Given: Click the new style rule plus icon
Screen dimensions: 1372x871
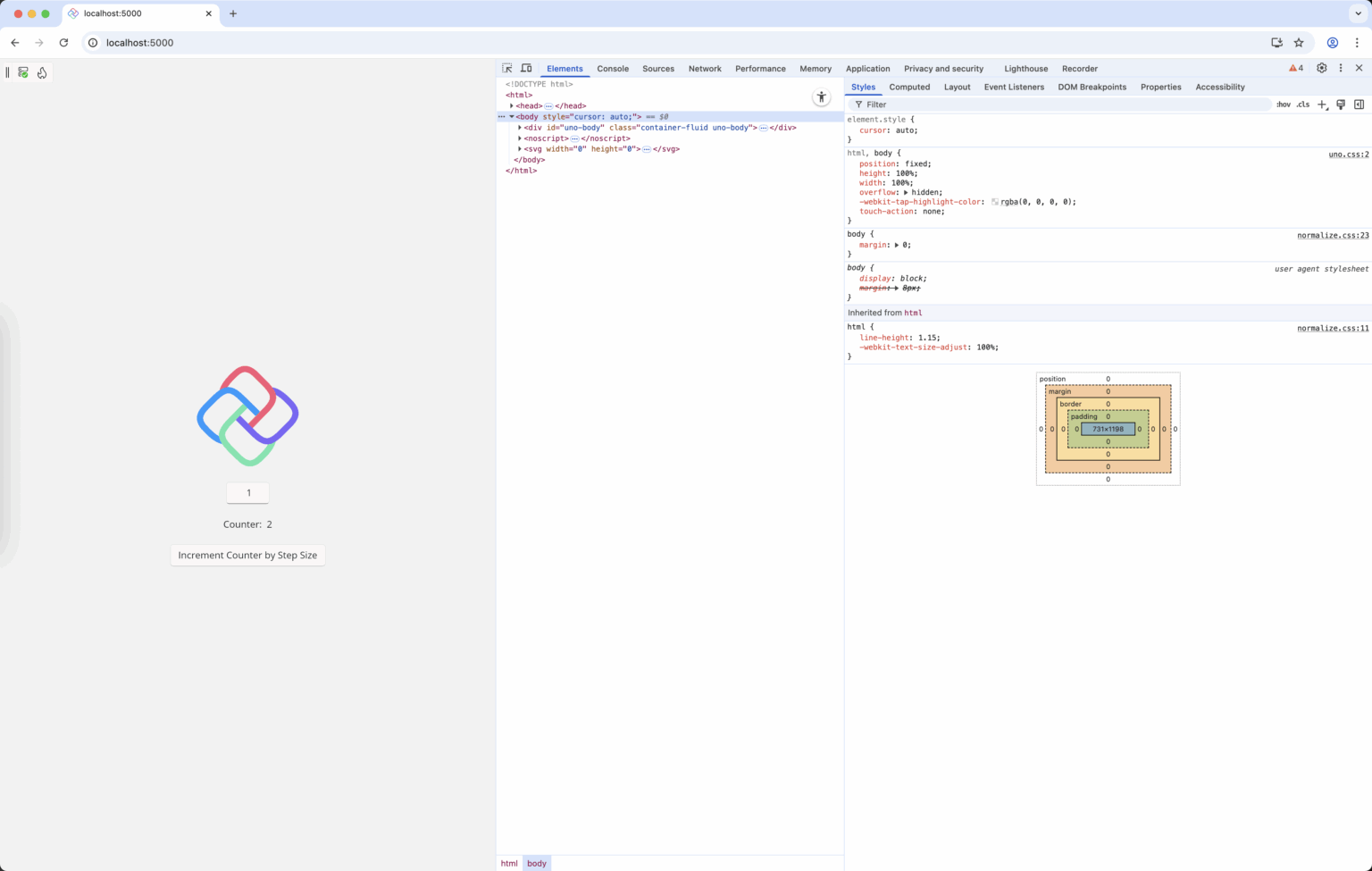Looking at the screenshot, I should [x=1323, y=105].
